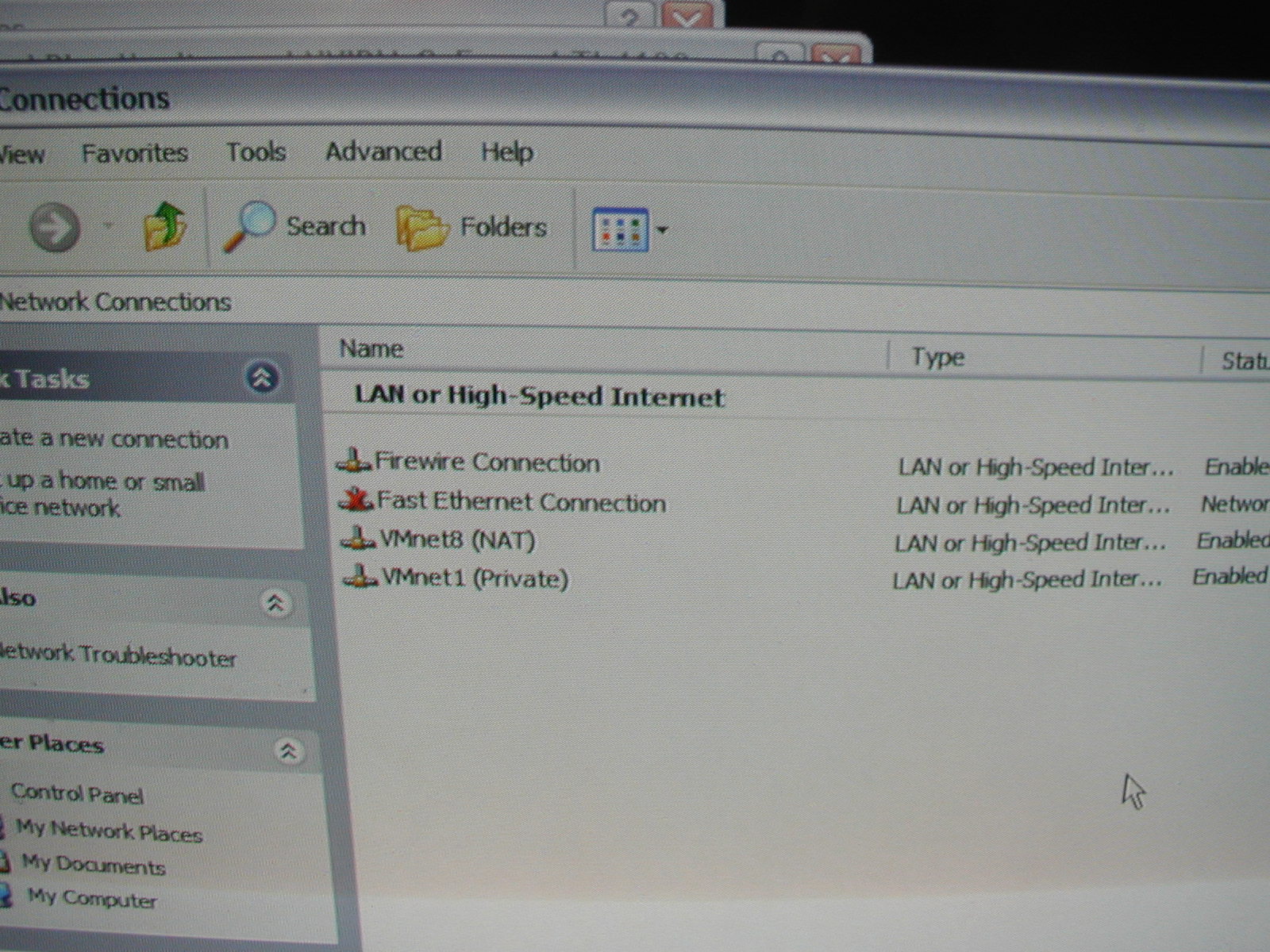Open the Tools menu
This screenshot has height=952, width=1270.
[256, 152]
